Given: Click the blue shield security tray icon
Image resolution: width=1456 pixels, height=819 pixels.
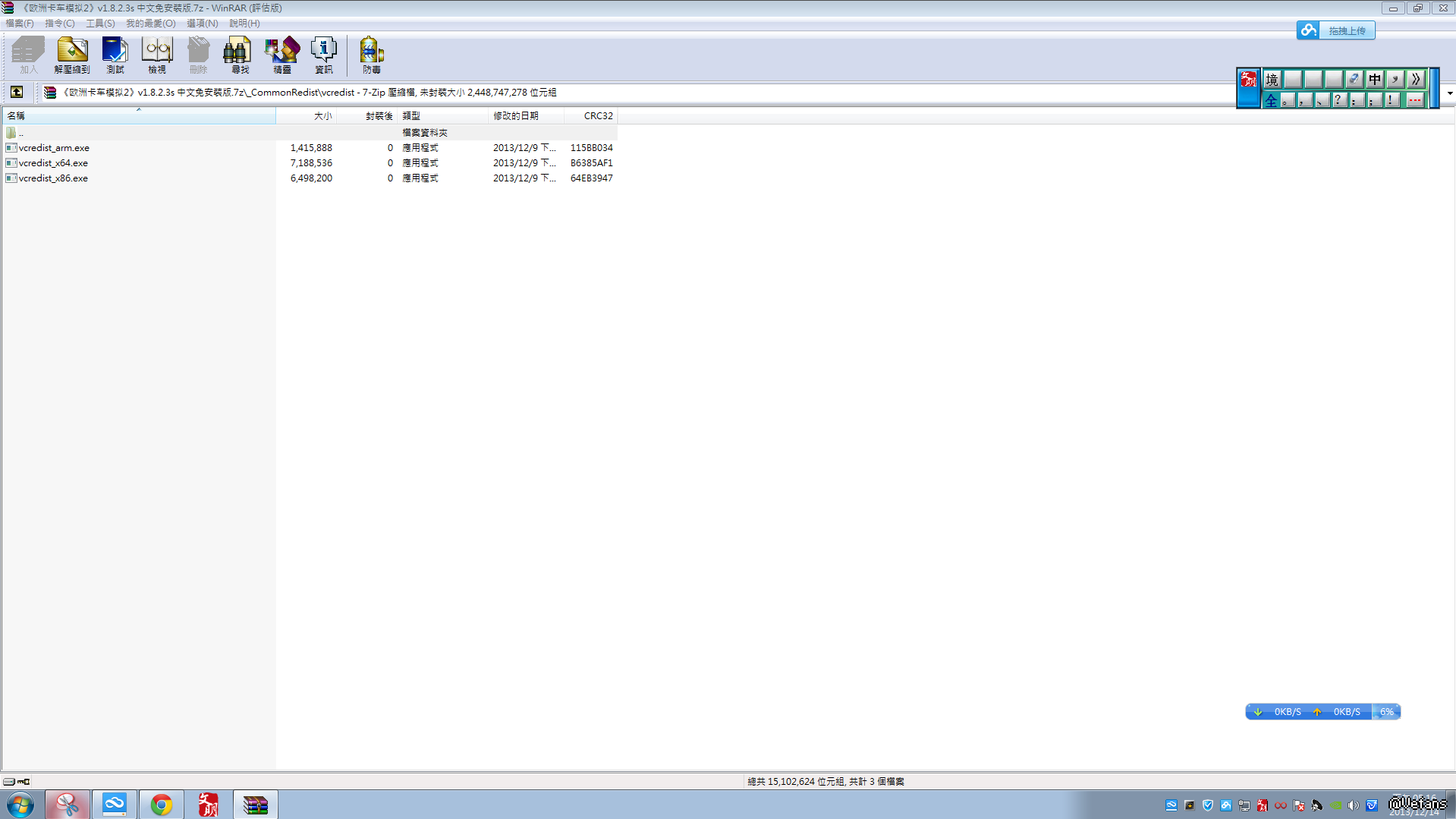Looking at the screenshot, I should click(1208, 805).
